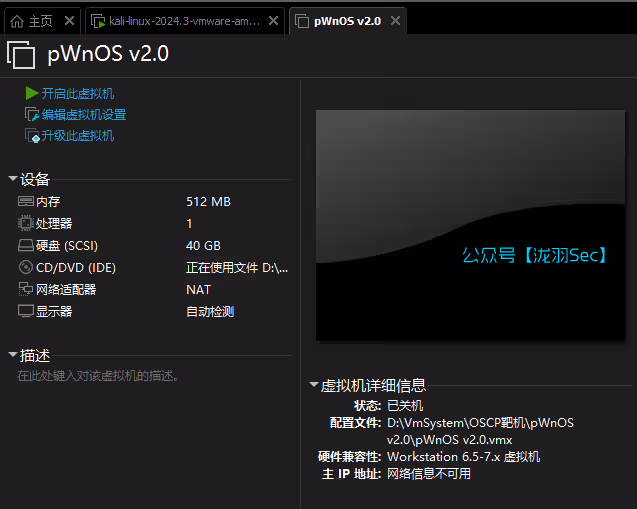This screenshot has width=637, height=509.
Task: Collapse the 设备 devices section
Action: click(x=13, y=179)
